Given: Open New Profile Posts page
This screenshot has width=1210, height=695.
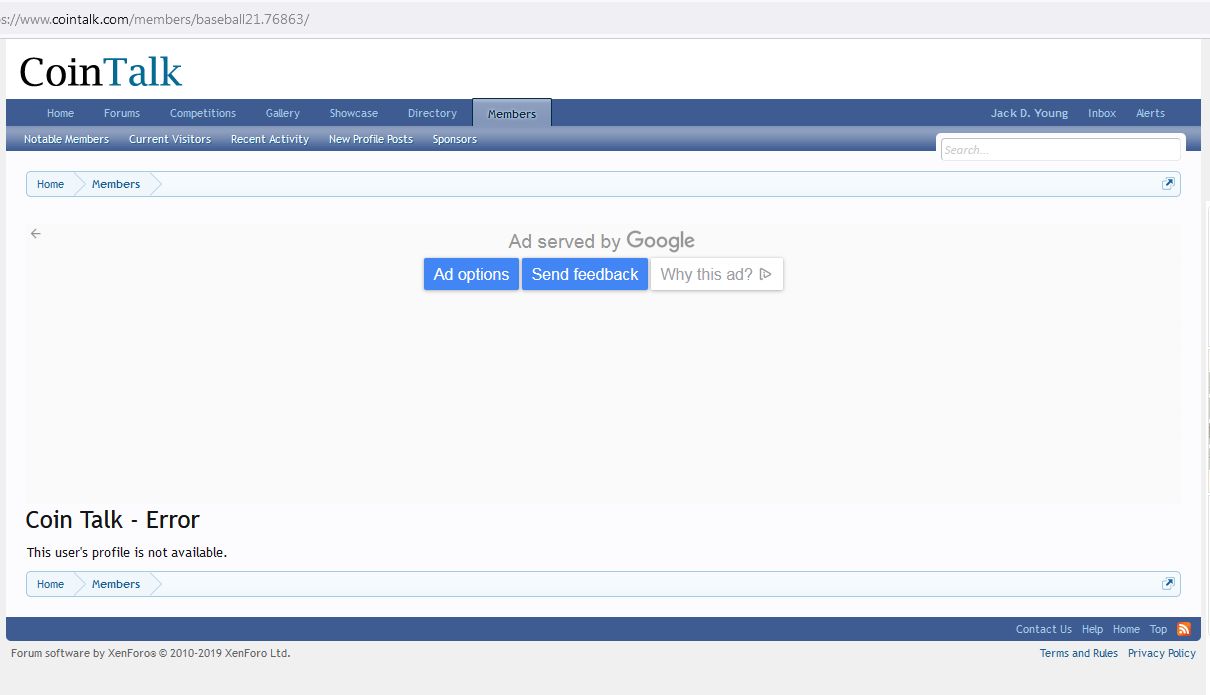Looking at the screenshot, I should 371,139.
